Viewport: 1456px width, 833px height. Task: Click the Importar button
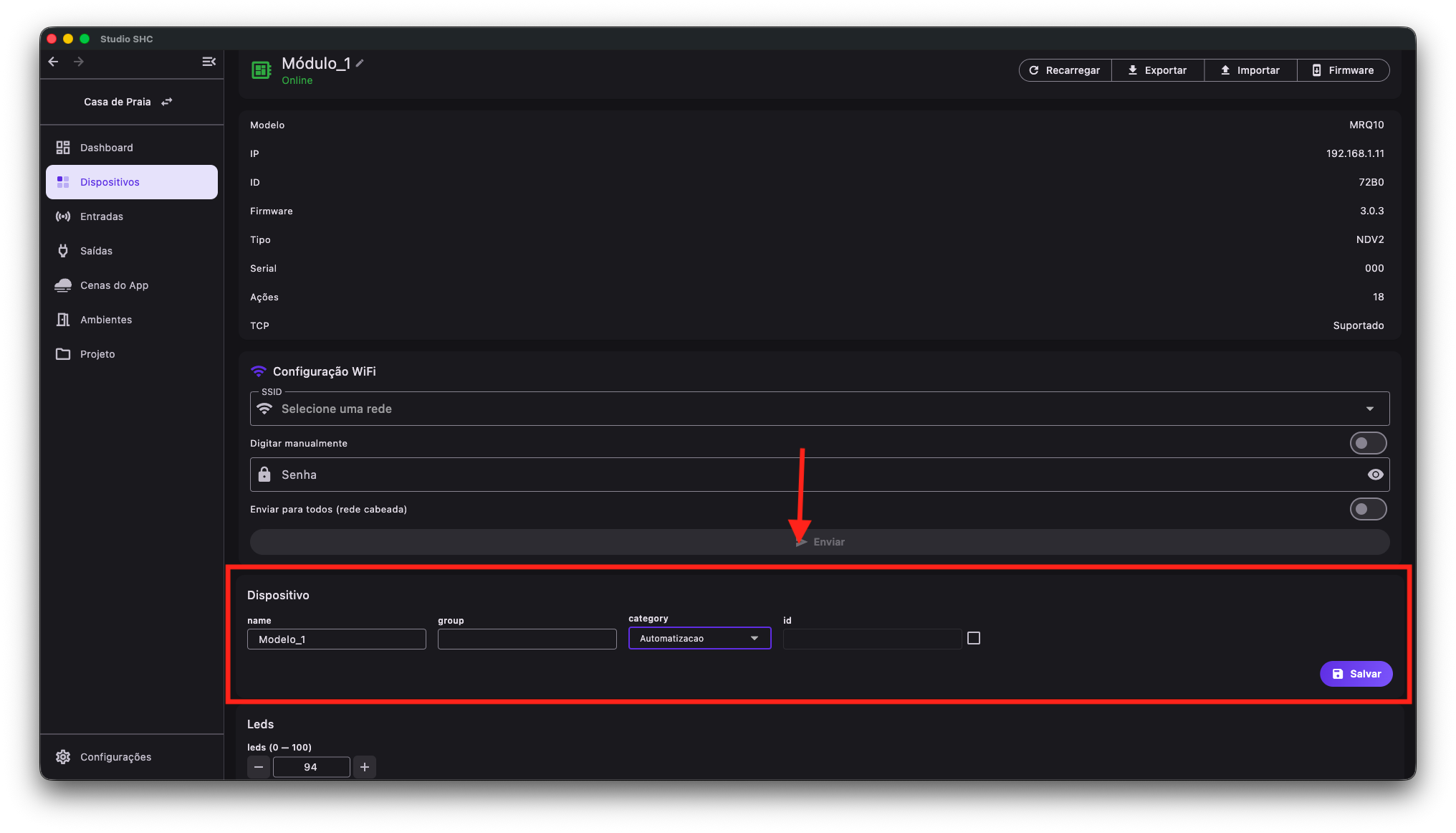(1251, 70)
